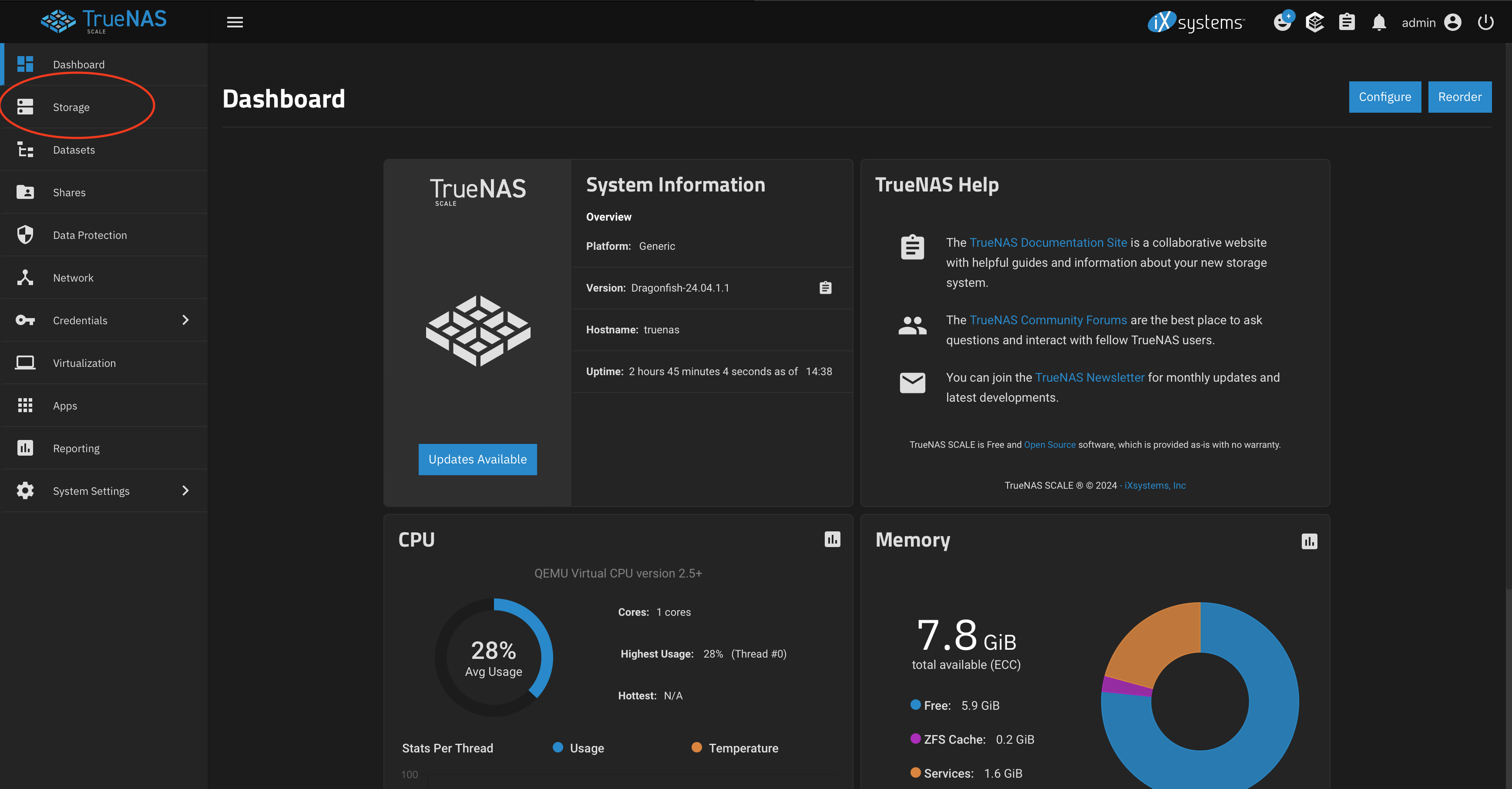Open Datasets from the sidebar

tap(74, 150)
